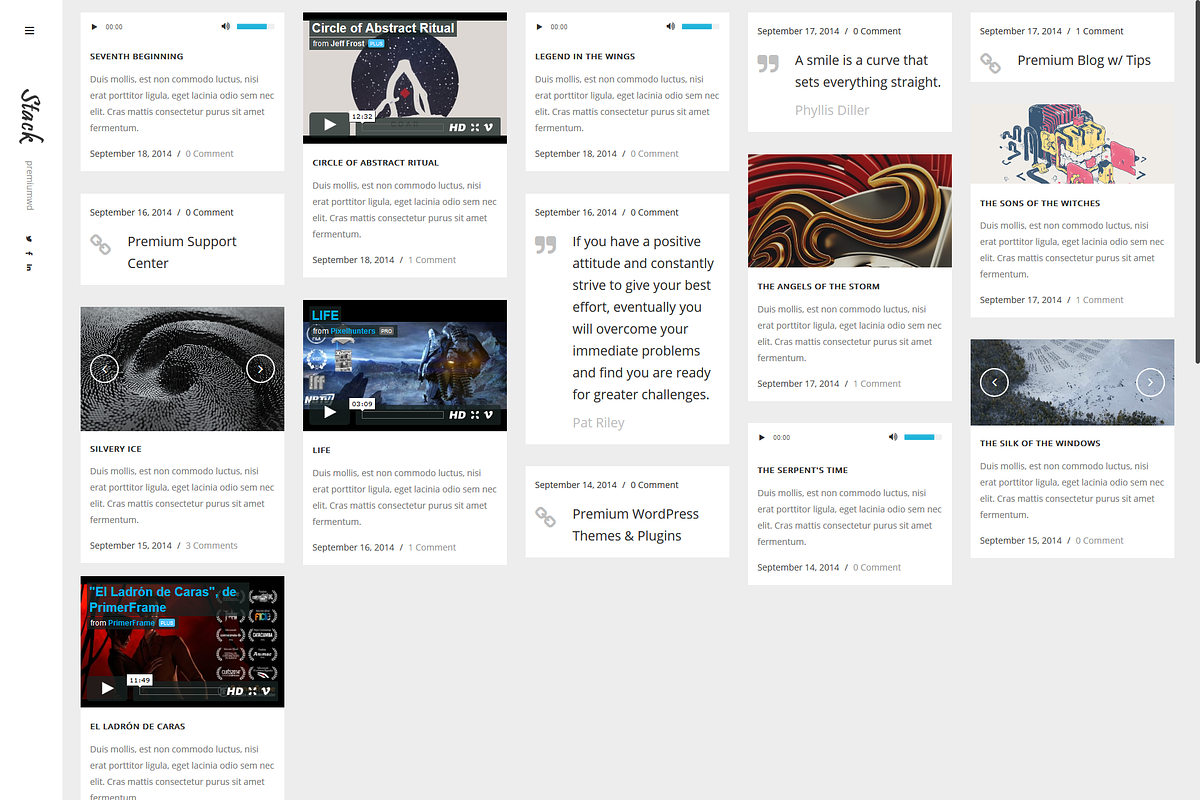Click the link icon beside Premium Support Center
Screen dimensions: 1200x800
point(100,244)
